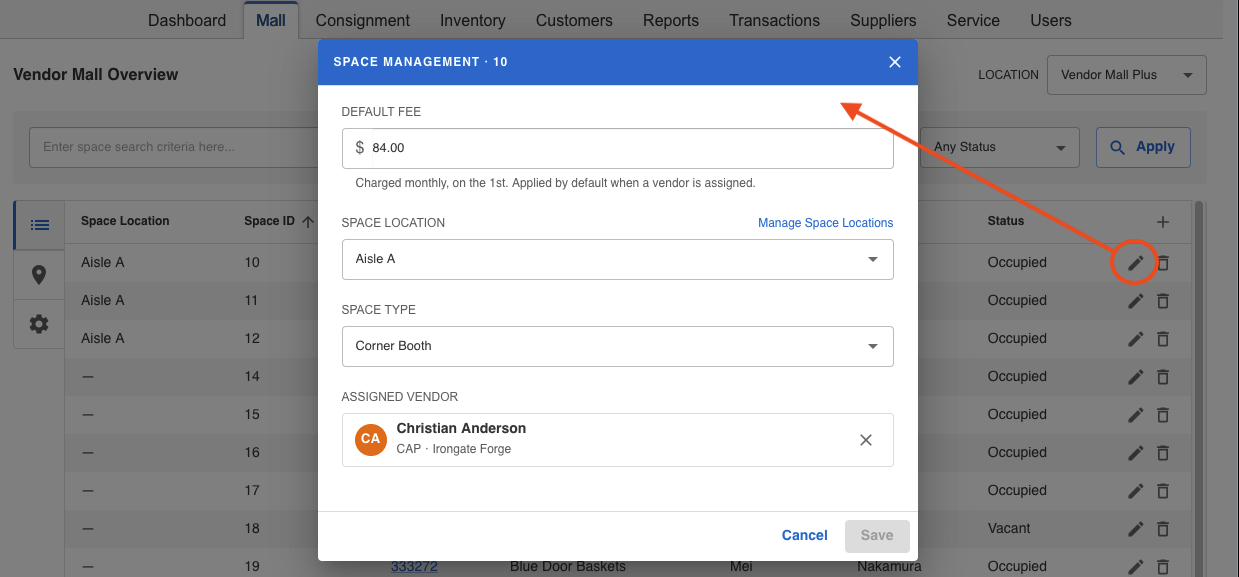
Task: Sort by Space ID arrow
Action: [x=308, y=222]
